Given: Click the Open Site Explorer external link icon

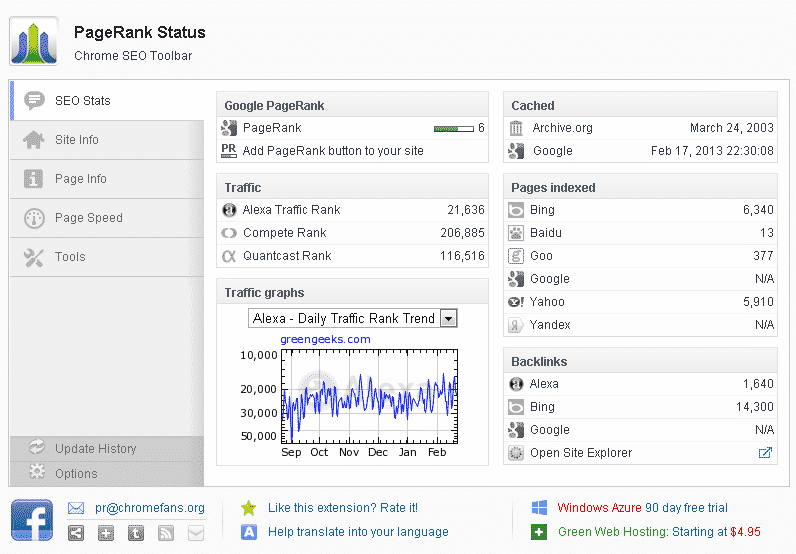Looking at the screenshot, I should [765, 453].
